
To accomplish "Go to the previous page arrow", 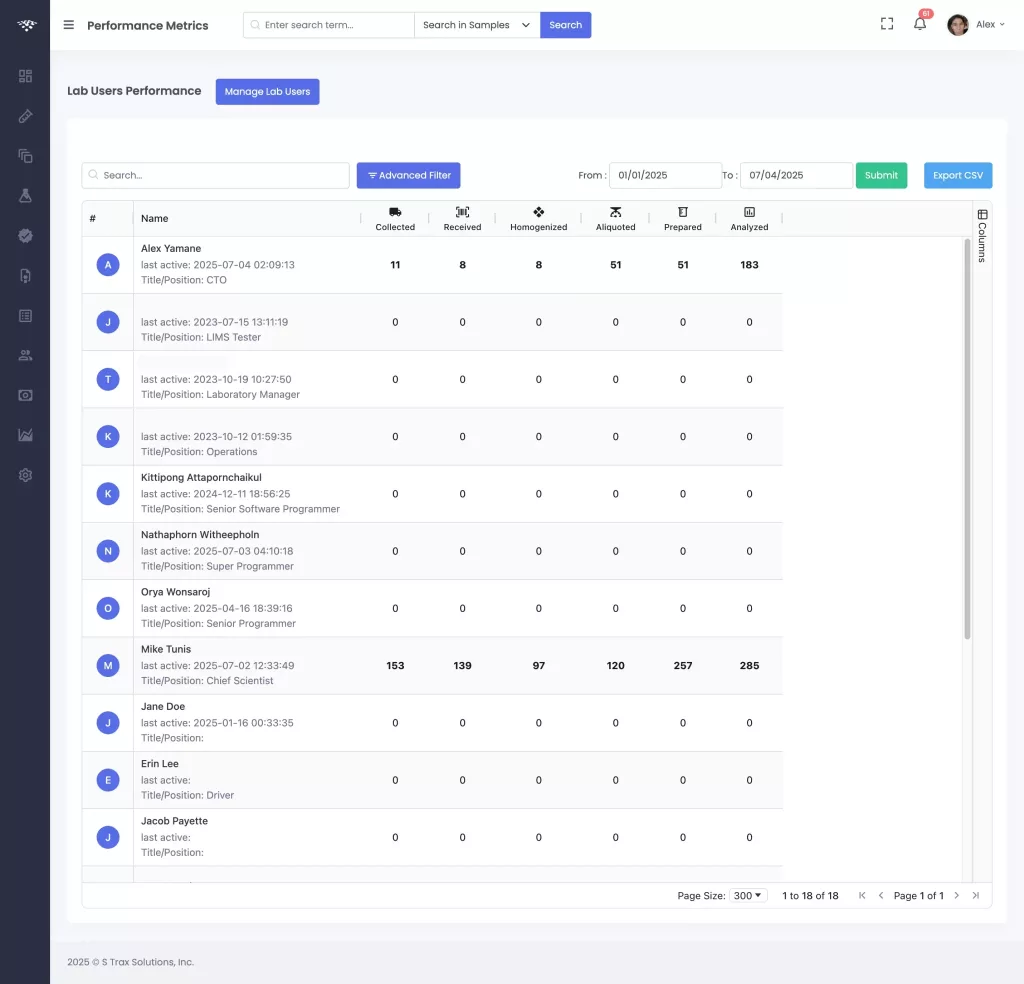I will pos(881,896).
